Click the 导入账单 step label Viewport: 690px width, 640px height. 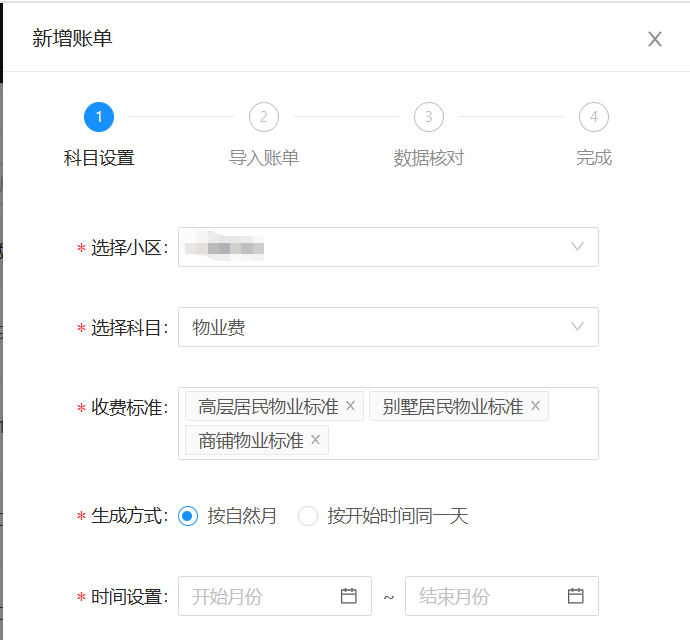tap(264, 158)
